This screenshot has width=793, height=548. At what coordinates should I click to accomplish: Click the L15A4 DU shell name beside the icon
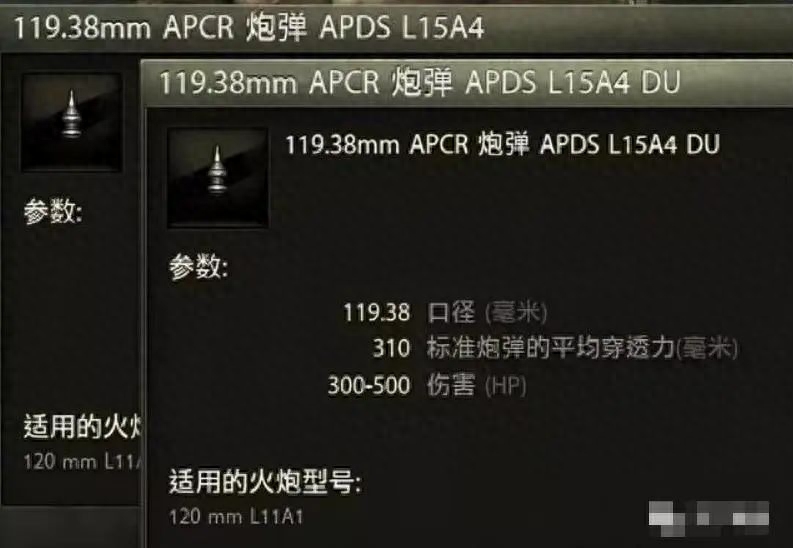pos(502,144)
